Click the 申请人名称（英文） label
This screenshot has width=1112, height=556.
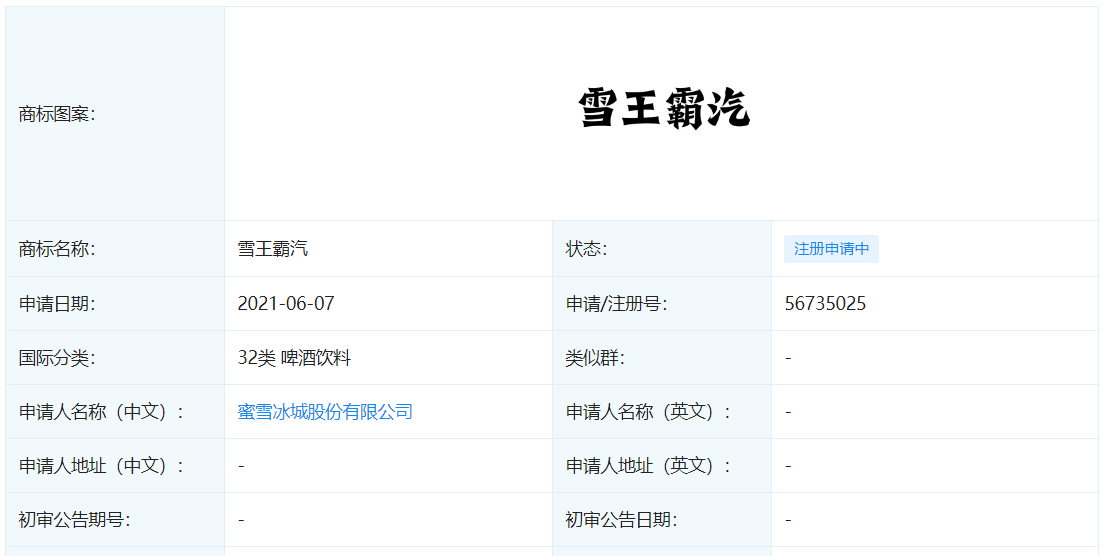(x=648, y=411)
